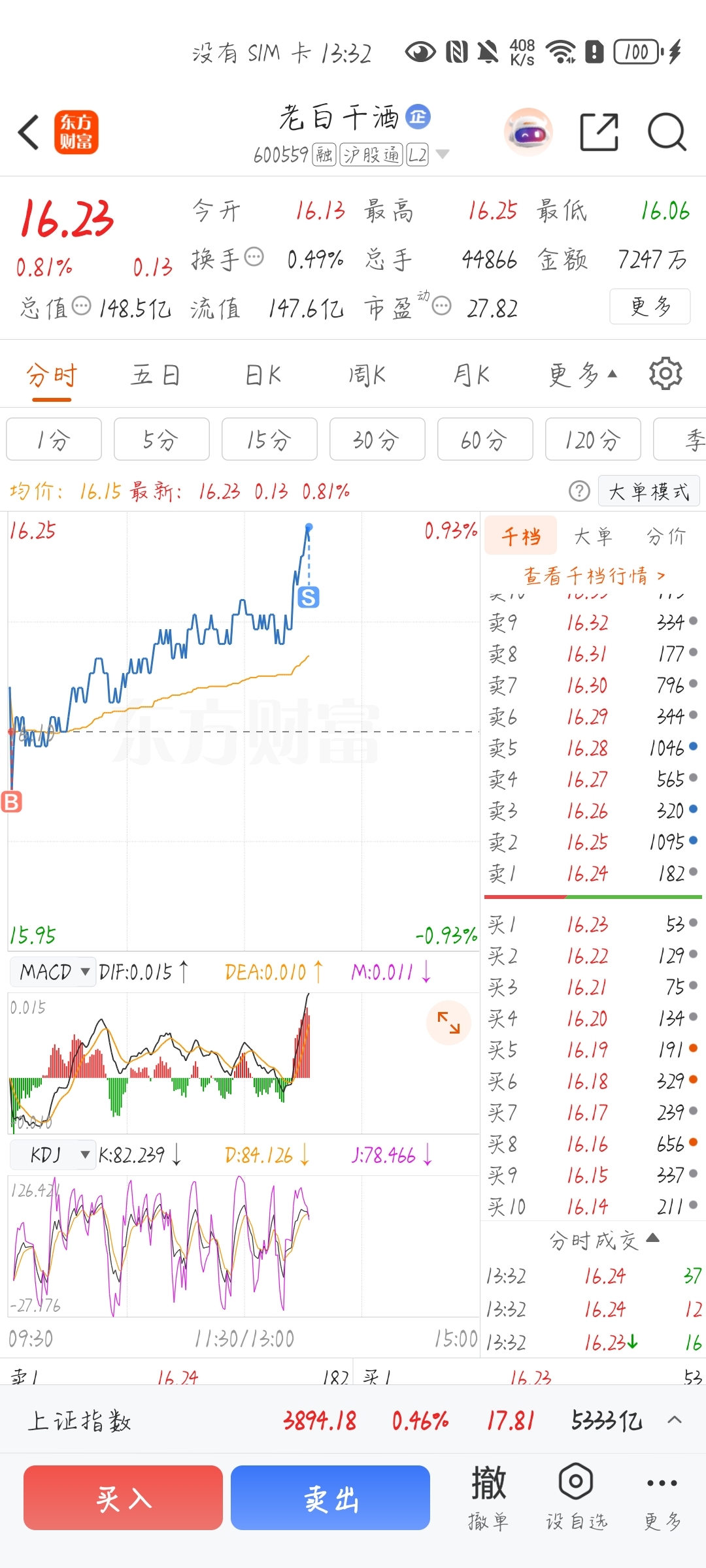Switch to 月K tab

[x=471, y=375]
